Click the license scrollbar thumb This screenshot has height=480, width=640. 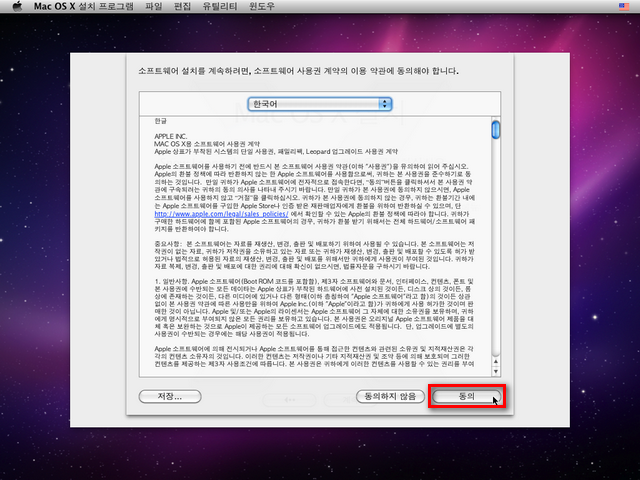(496, 130)
